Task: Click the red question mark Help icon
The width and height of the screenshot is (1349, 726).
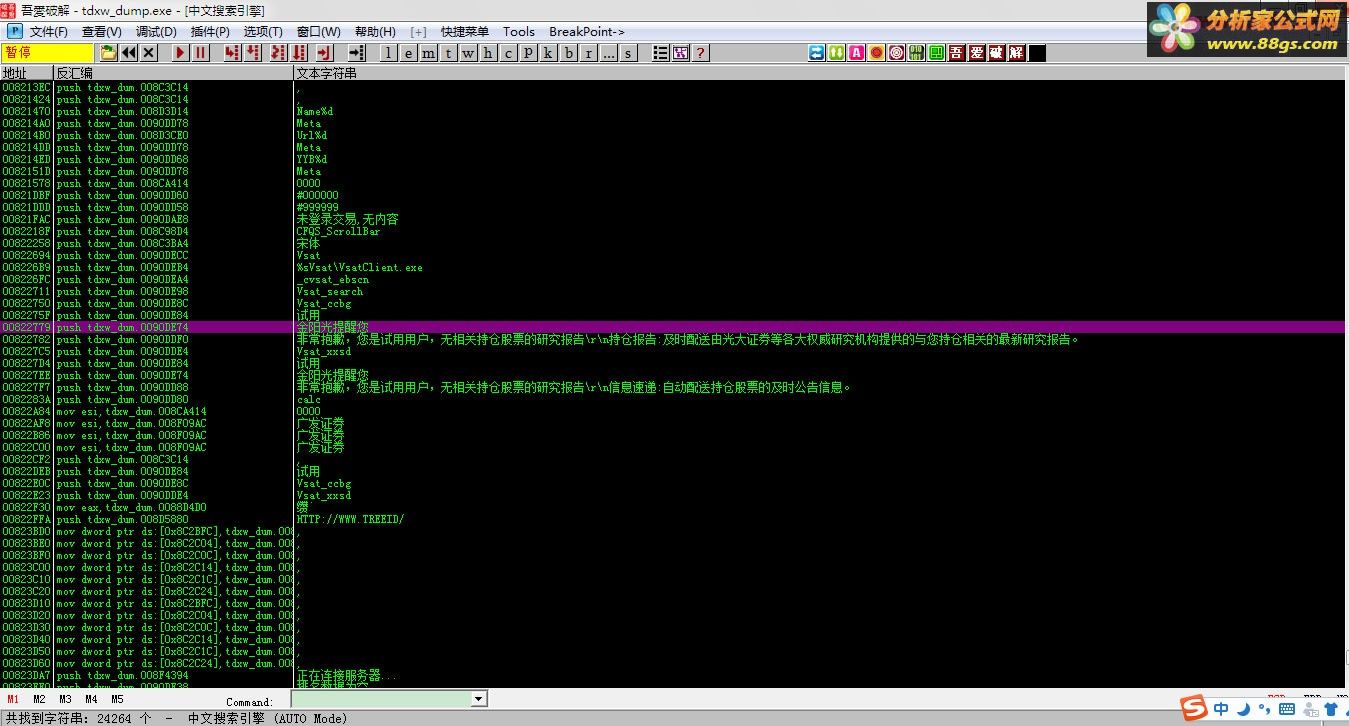Action: (x=700, y=53)
